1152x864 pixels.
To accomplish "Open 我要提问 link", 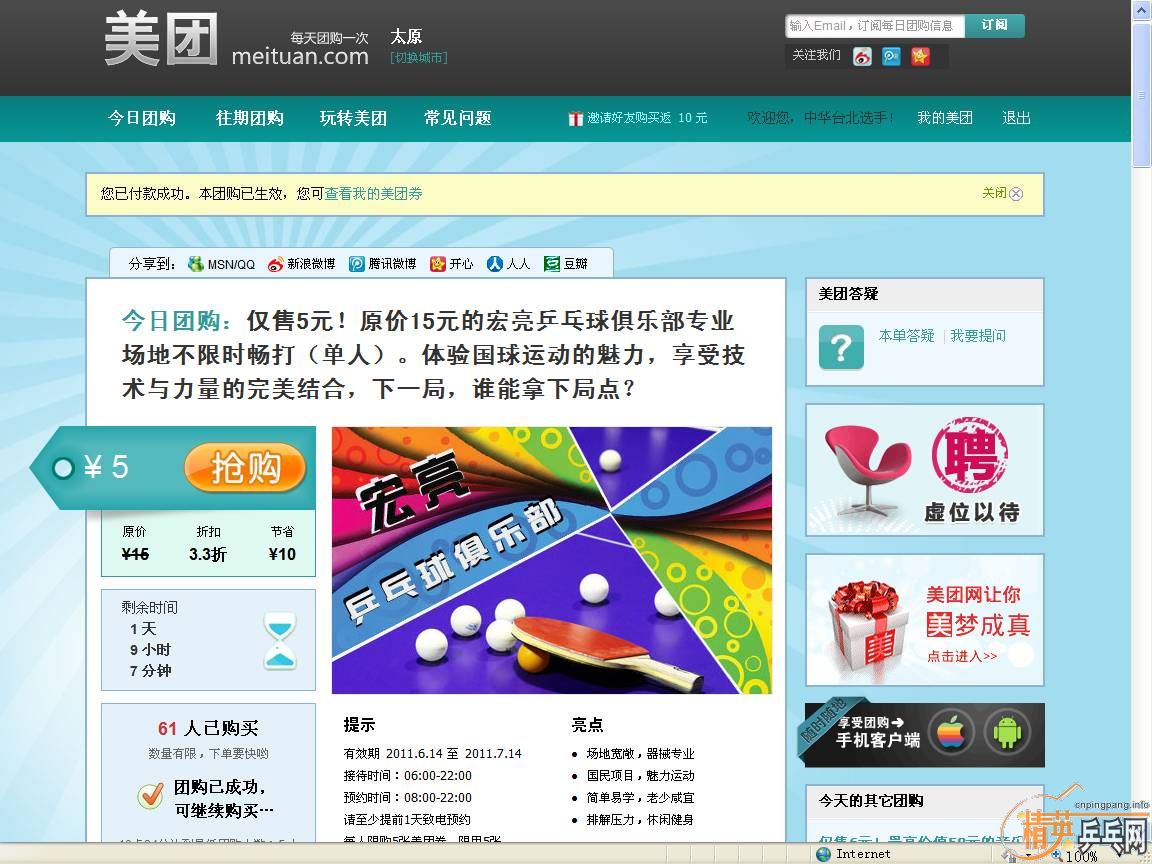I will point(979,336).
